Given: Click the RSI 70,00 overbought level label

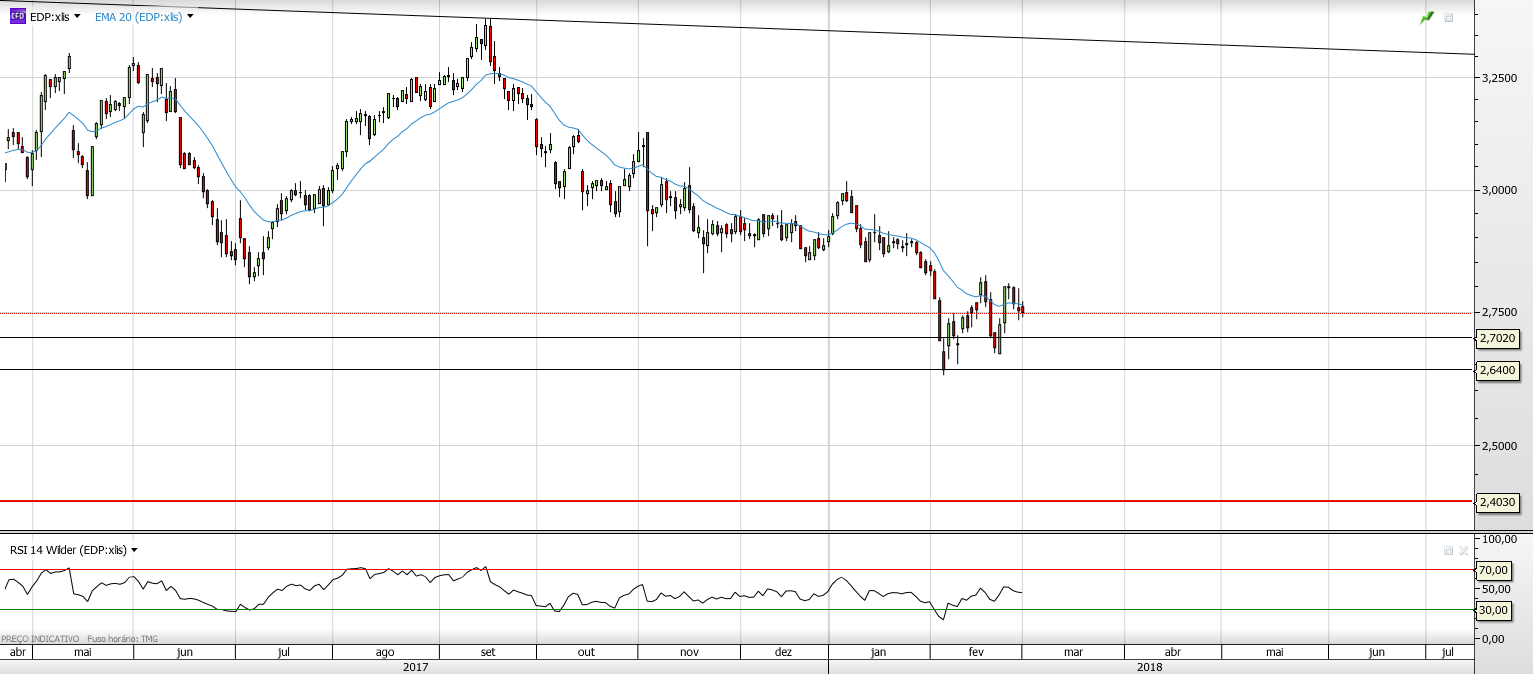Looking at the screenshot, I should (1493, 570).
